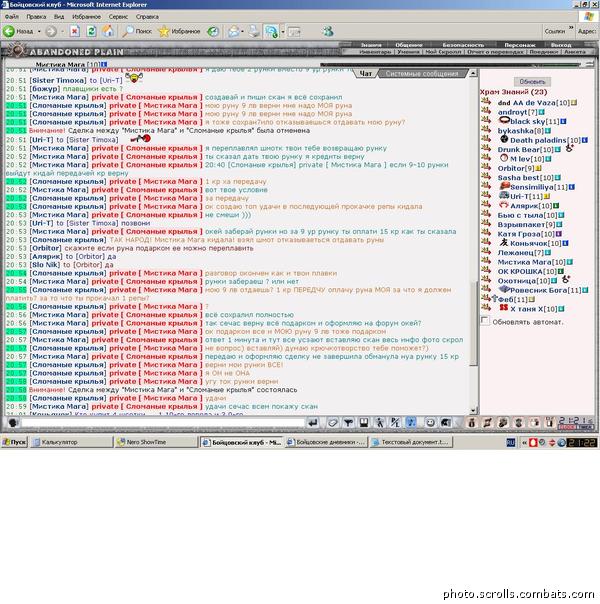Open info icon after Мистика Мага[10] in user list

pyautogui.click(x=570, y=262)
